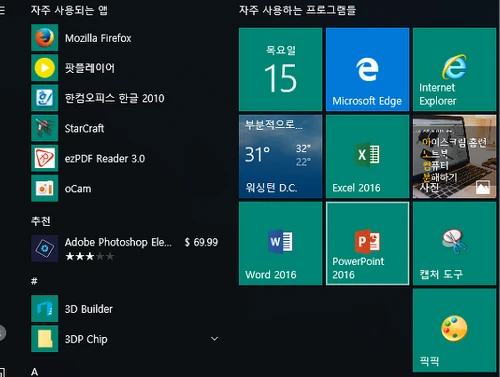Viewport: 500px width, 377px height.
Task: Launch the Excel 2016 tile
Action: tap(367, 156)
